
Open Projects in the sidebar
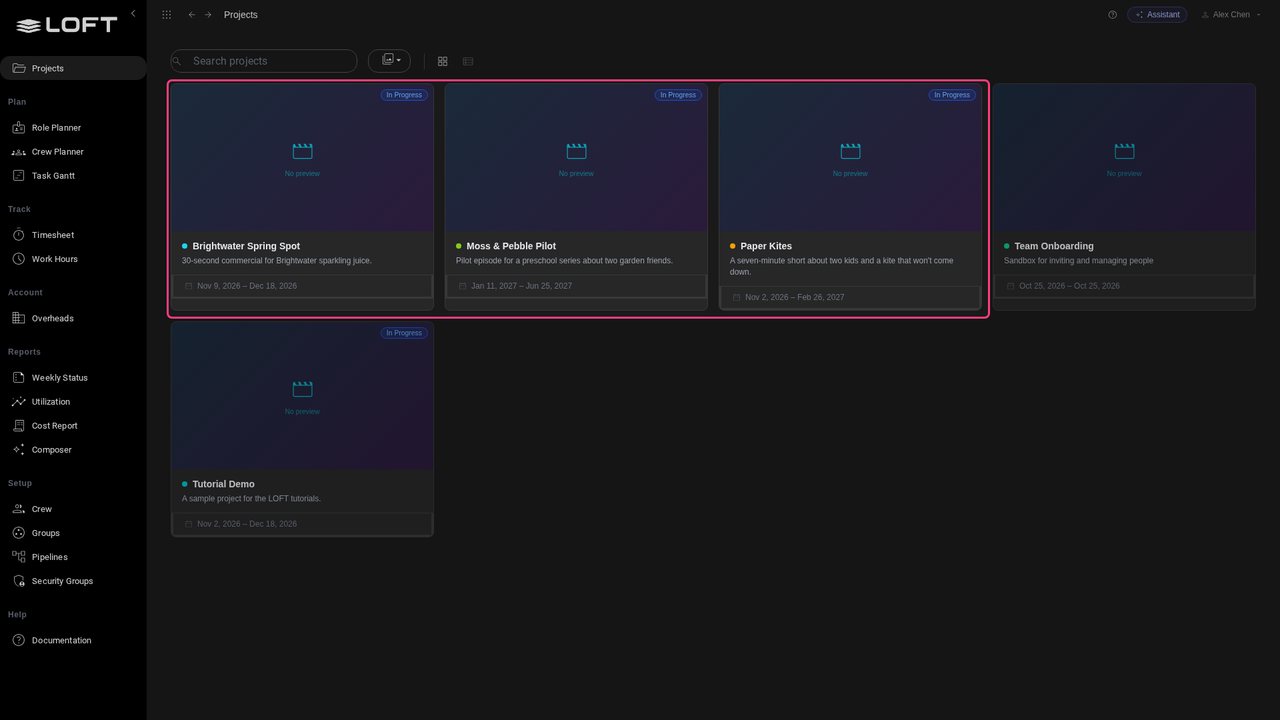(x=73, y=68)
